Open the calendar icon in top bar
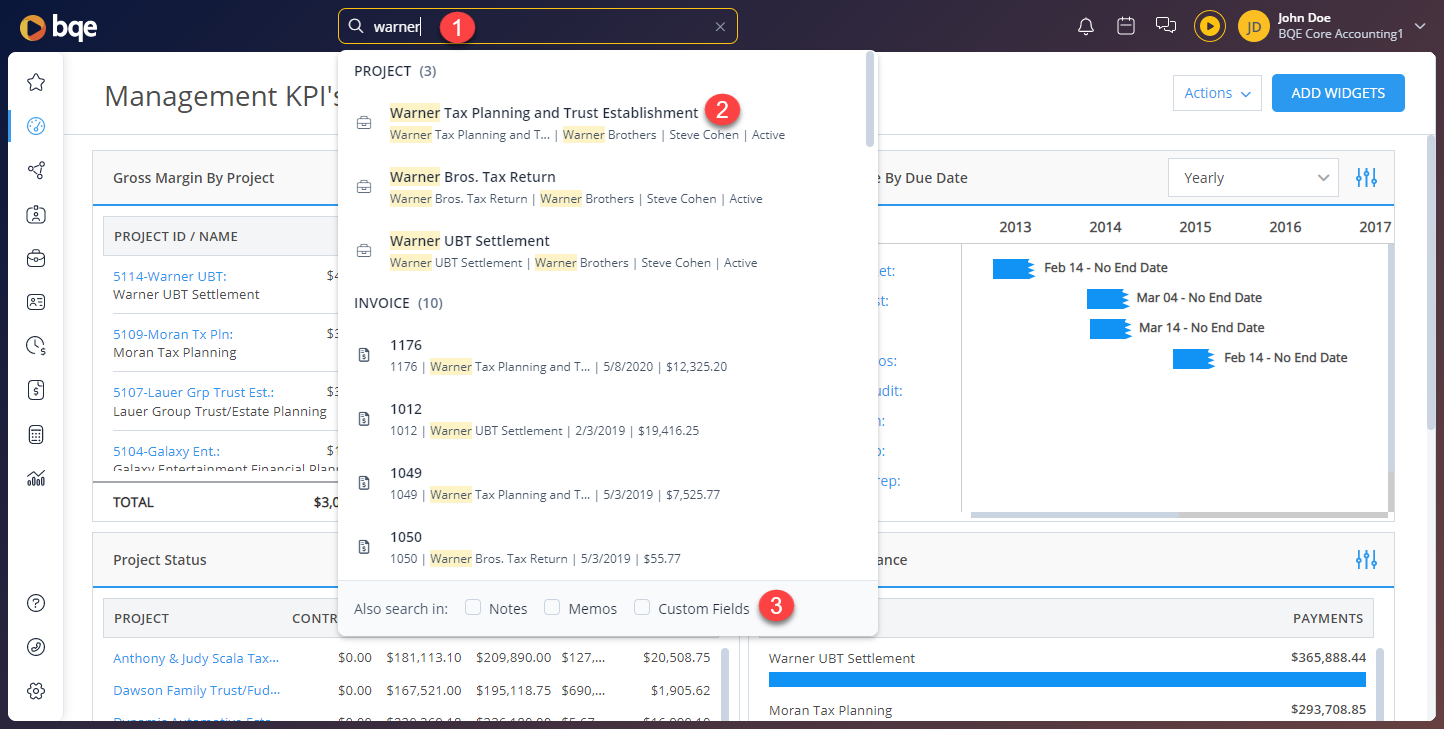The image size is (1444, 729). 1126,26
